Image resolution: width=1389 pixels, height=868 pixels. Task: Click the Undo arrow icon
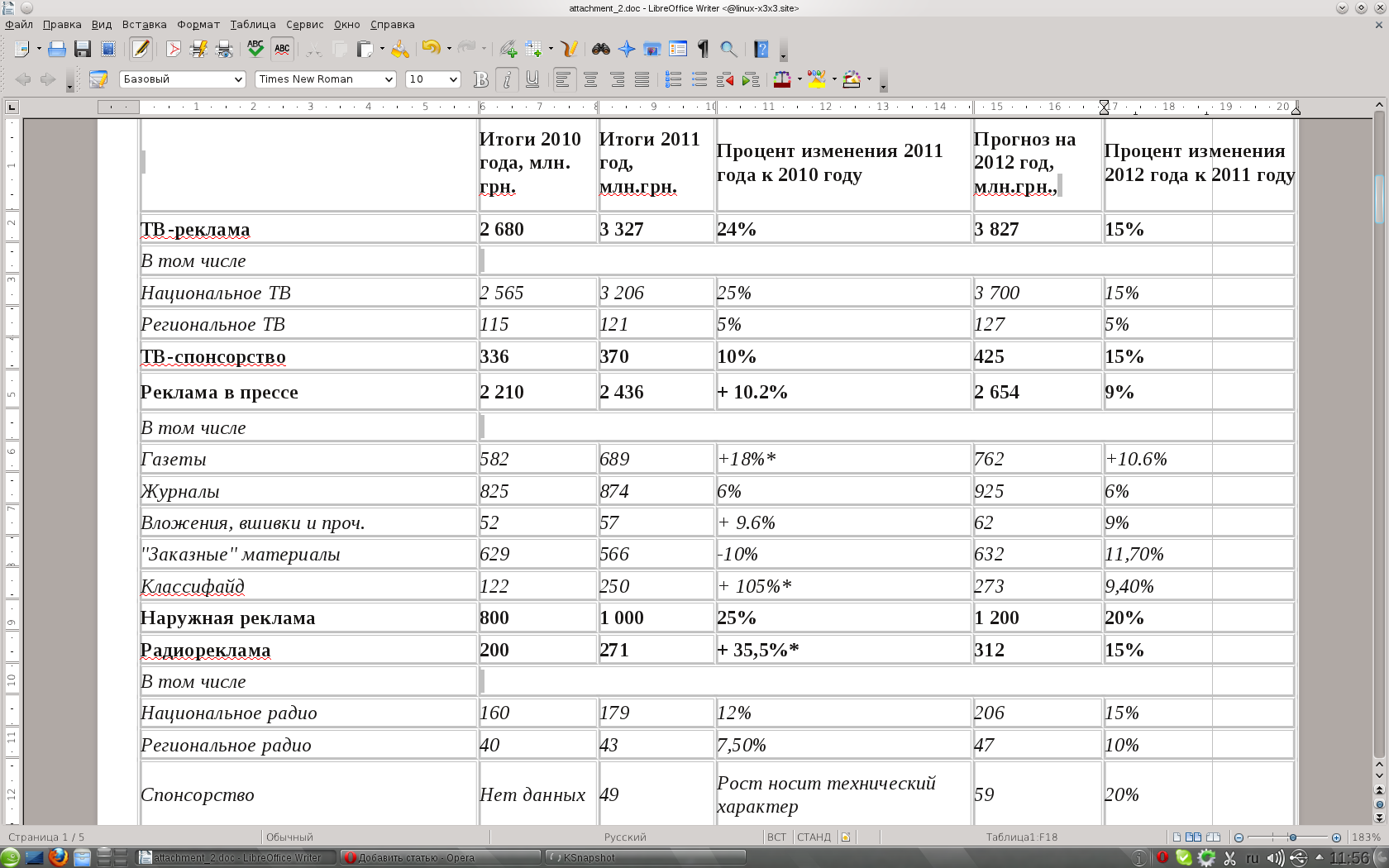[x=430, y=50]
